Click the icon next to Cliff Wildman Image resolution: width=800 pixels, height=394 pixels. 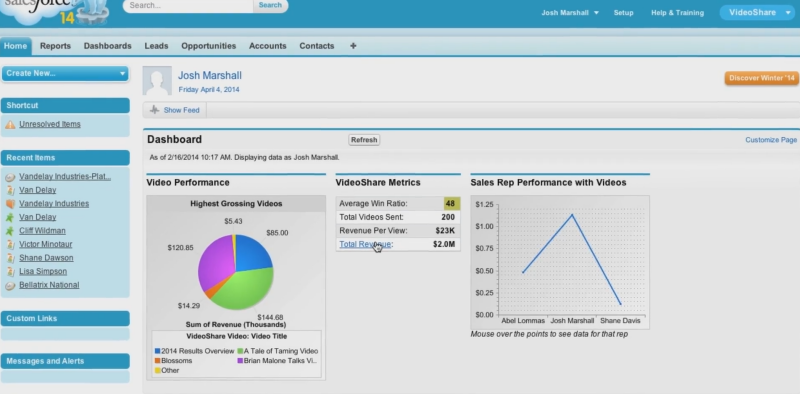coord(10,231)
